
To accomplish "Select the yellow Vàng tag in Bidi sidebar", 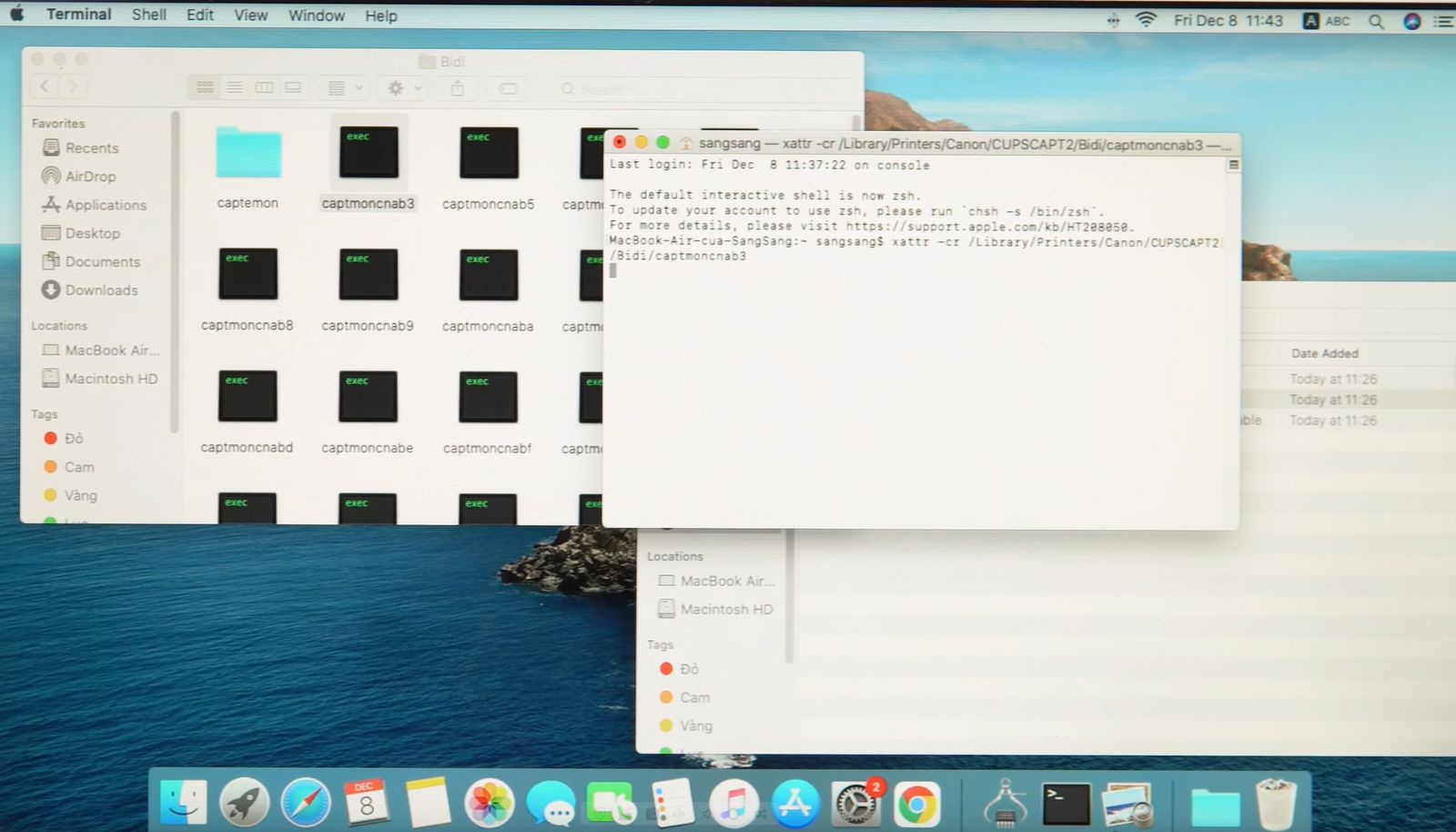I will click(x=70, y=494).
